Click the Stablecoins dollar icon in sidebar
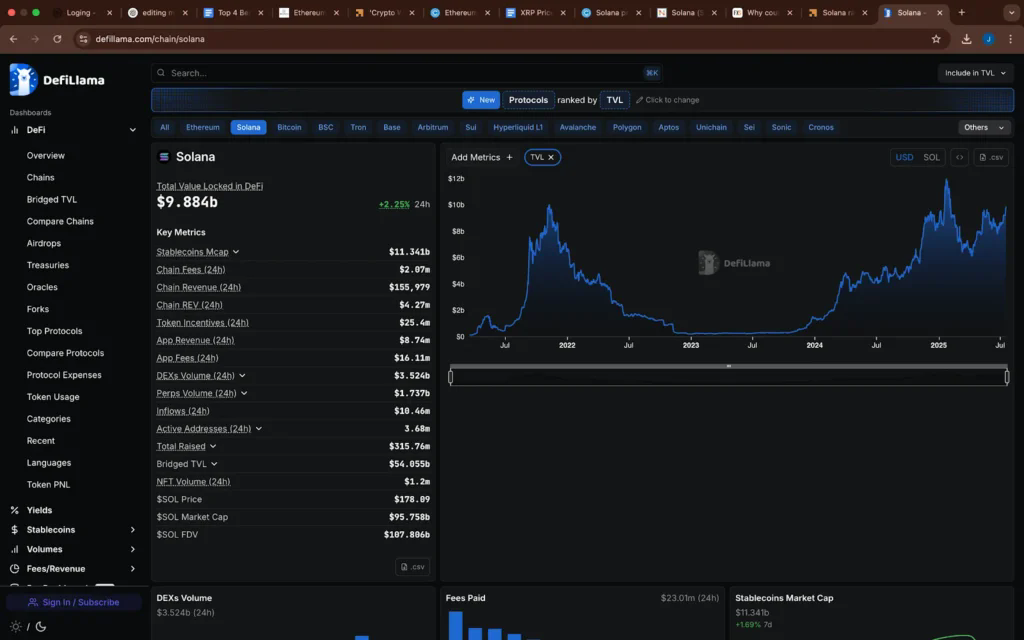Screen dimensions: 1024x640 pyautogui.click(x=14, y=530)
